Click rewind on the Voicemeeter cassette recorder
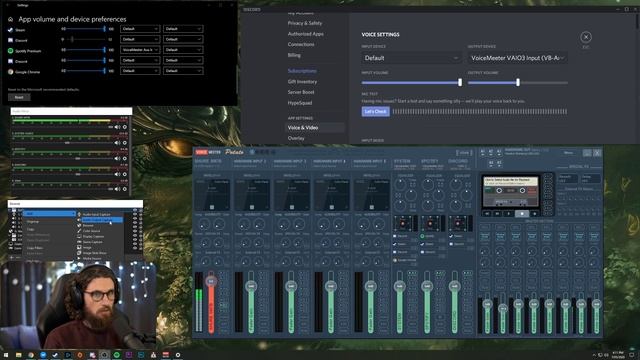 487,213
